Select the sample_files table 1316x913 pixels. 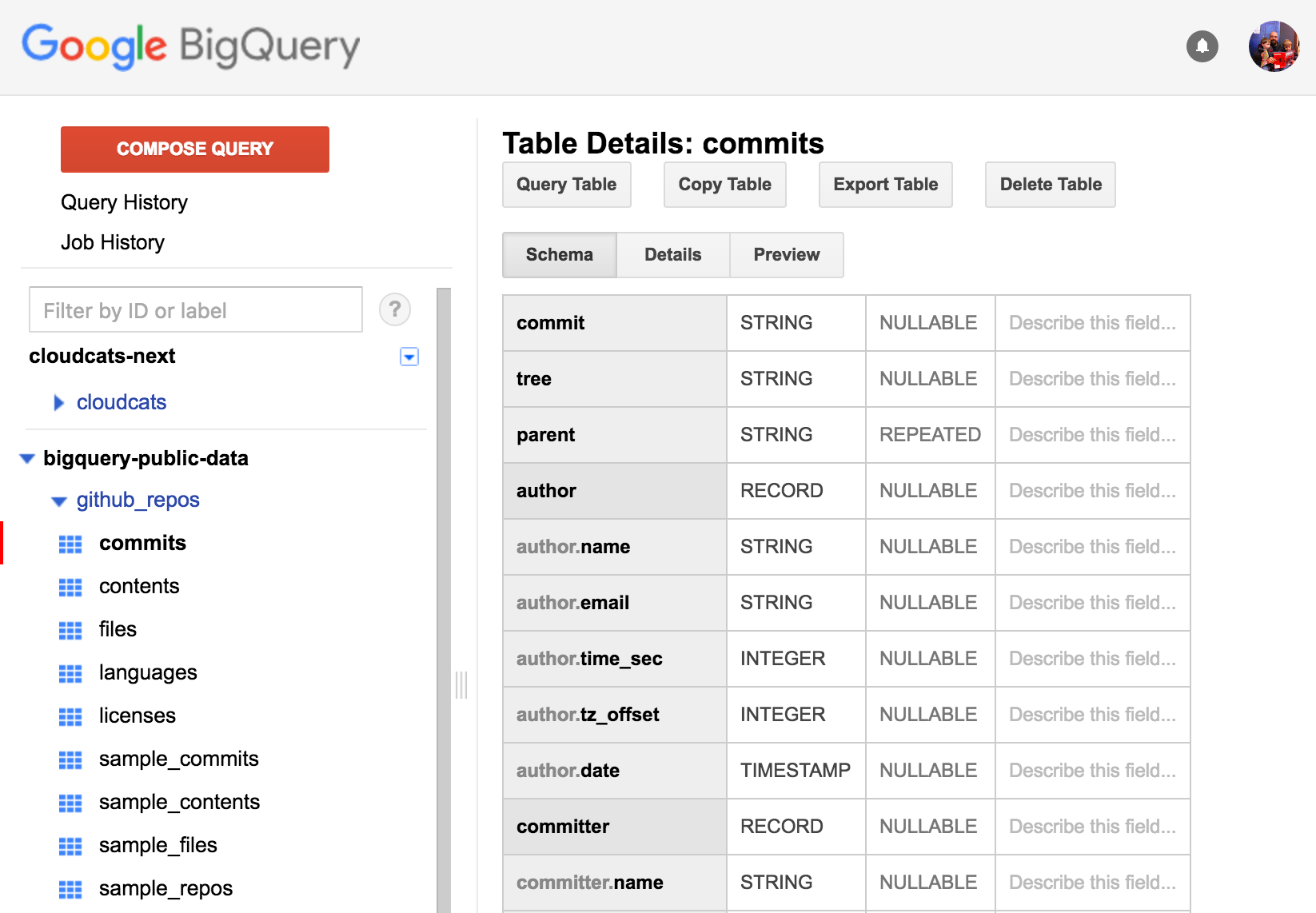pos(158,845)
